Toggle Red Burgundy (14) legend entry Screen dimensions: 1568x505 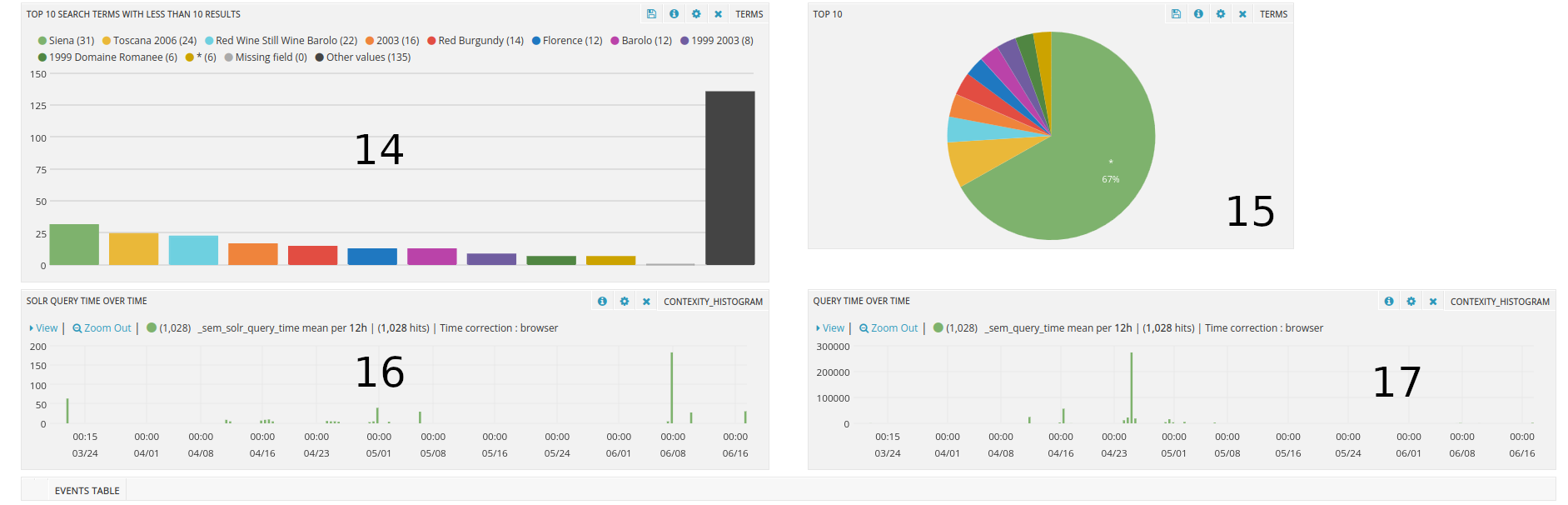475,41
